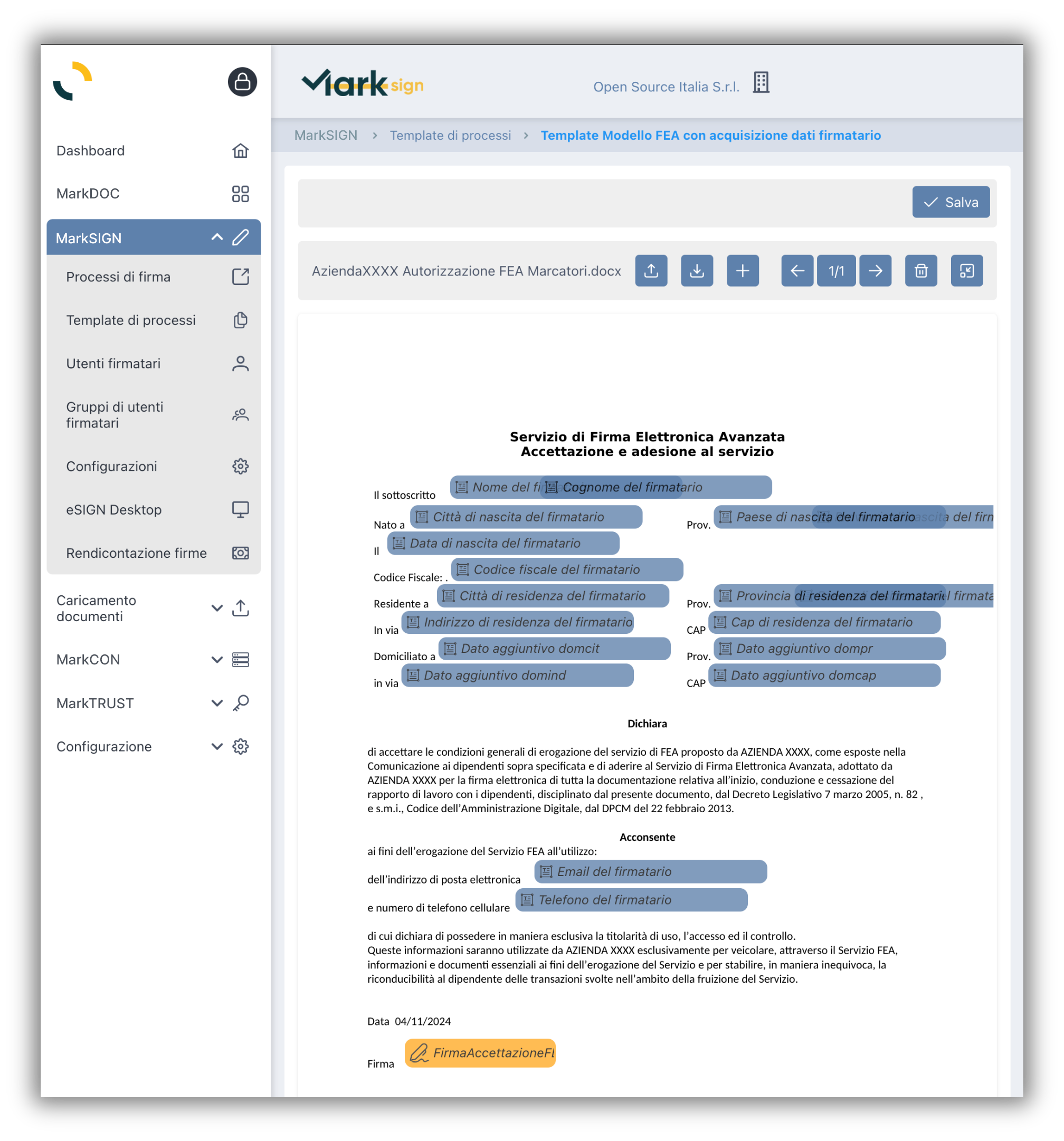Select Dato aggiuntivo domcap marker
This screenshot has height=1141, width=1064.
[824, 675]
